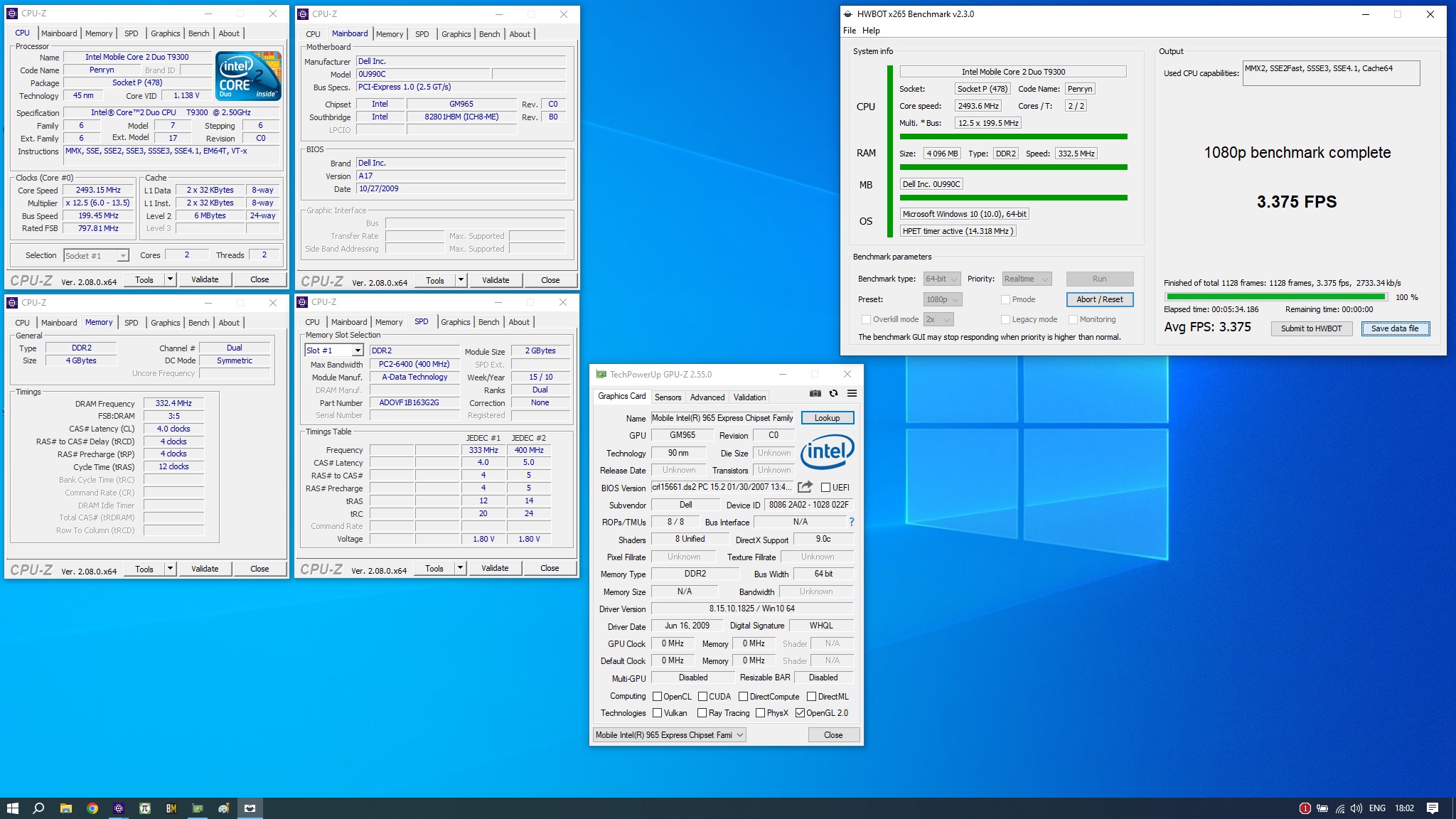Open the GPU selector dropdown in GPU-Z

tap(670, 734)
